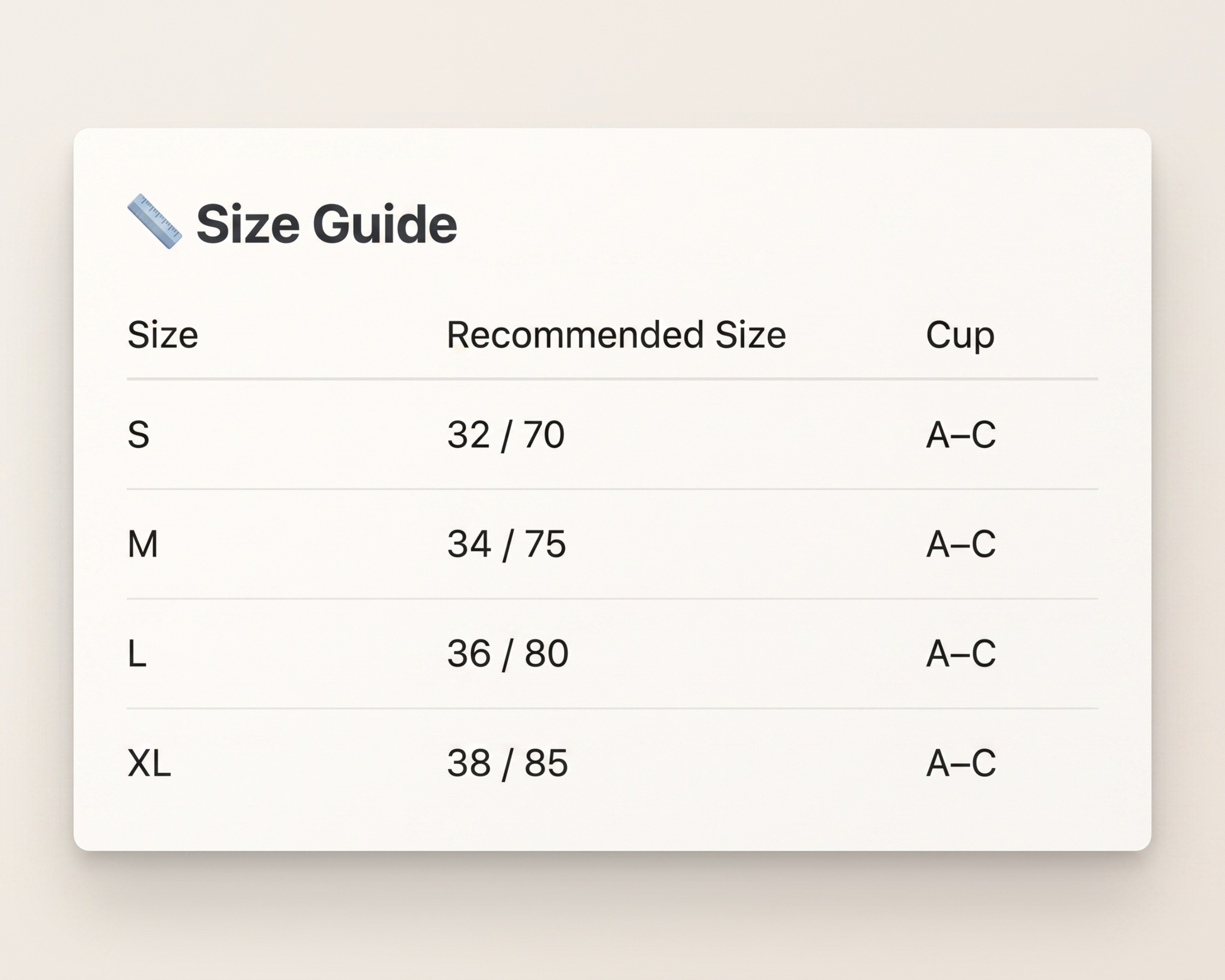Select the A–C cup value for size L

point(961,654)
